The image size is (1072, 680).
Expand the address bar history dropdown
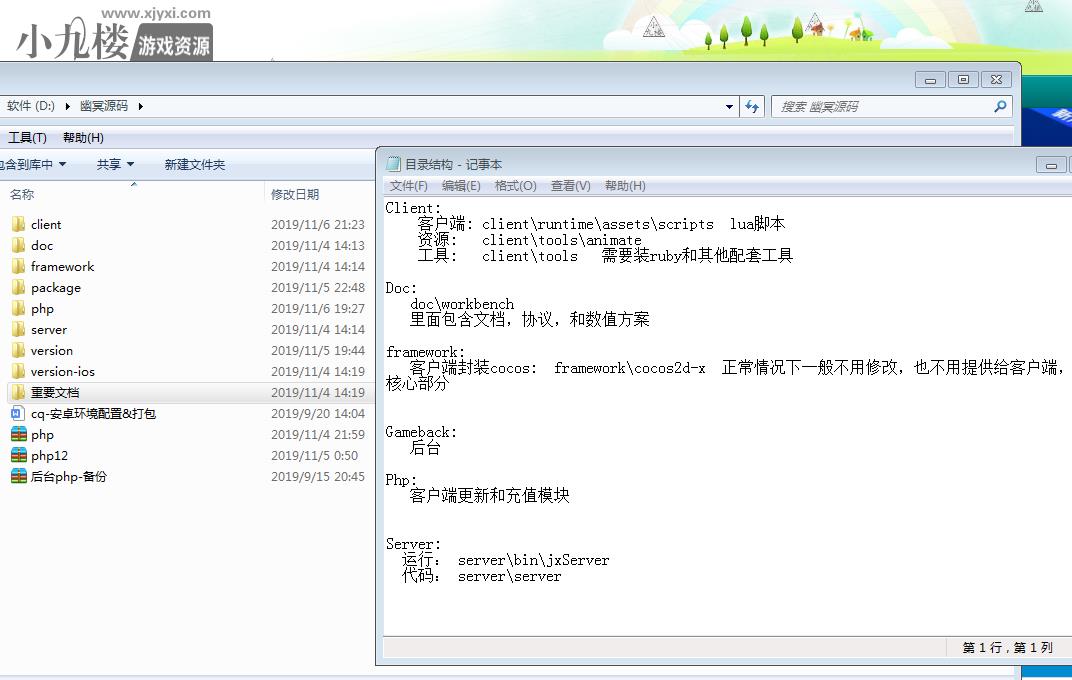coord(729,106)
